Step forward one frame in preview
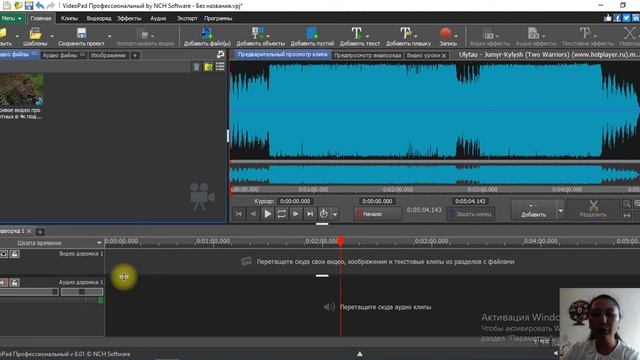The width and height of the screenshot is (640, 360). click(296, 213)
